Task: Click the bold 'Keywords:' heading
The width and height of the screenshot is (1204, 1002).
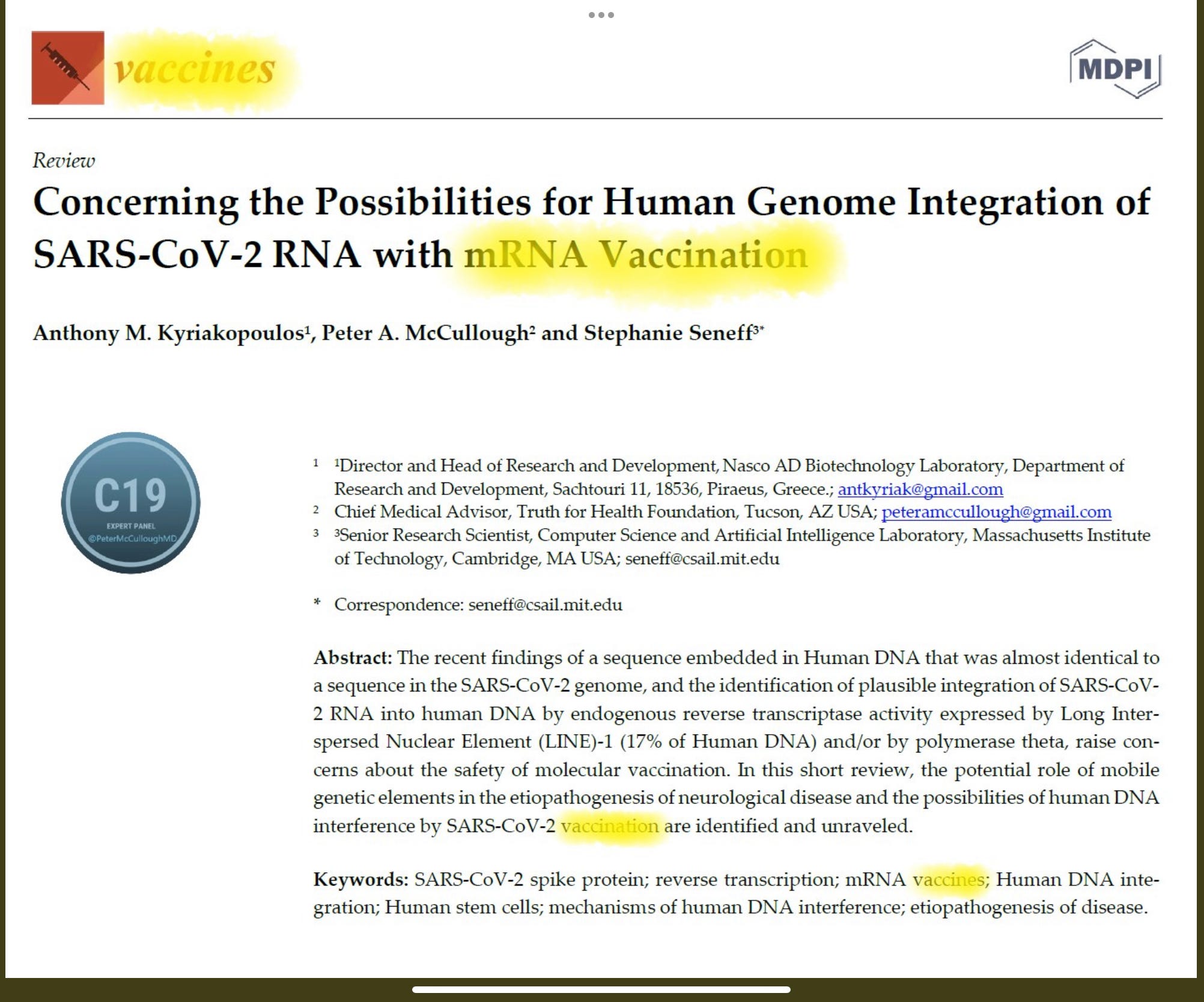Action: point(361,879)
